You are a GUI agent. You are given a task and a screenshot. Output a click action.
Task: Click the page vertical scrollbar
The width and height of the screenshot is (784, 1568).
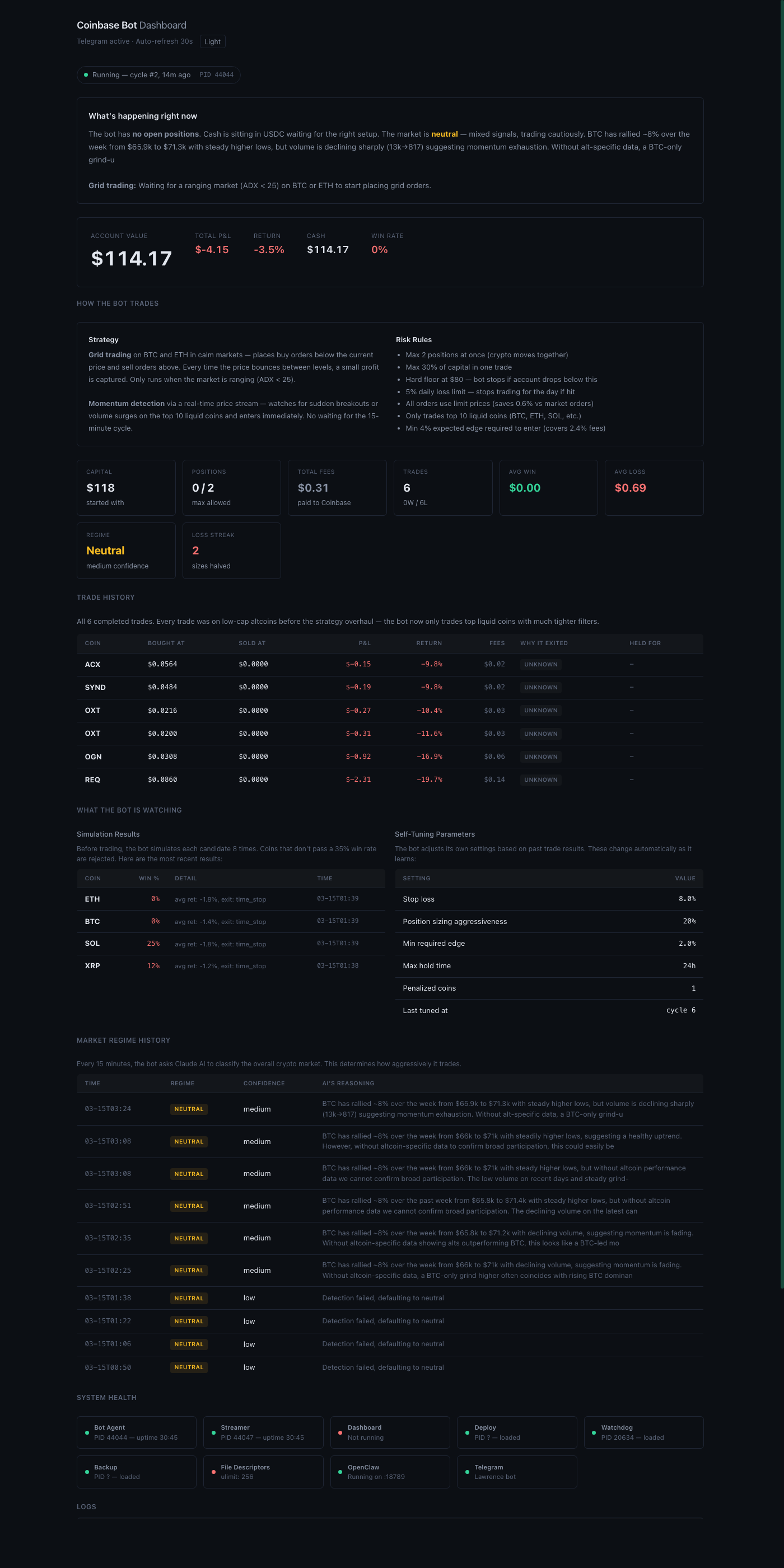782,645
